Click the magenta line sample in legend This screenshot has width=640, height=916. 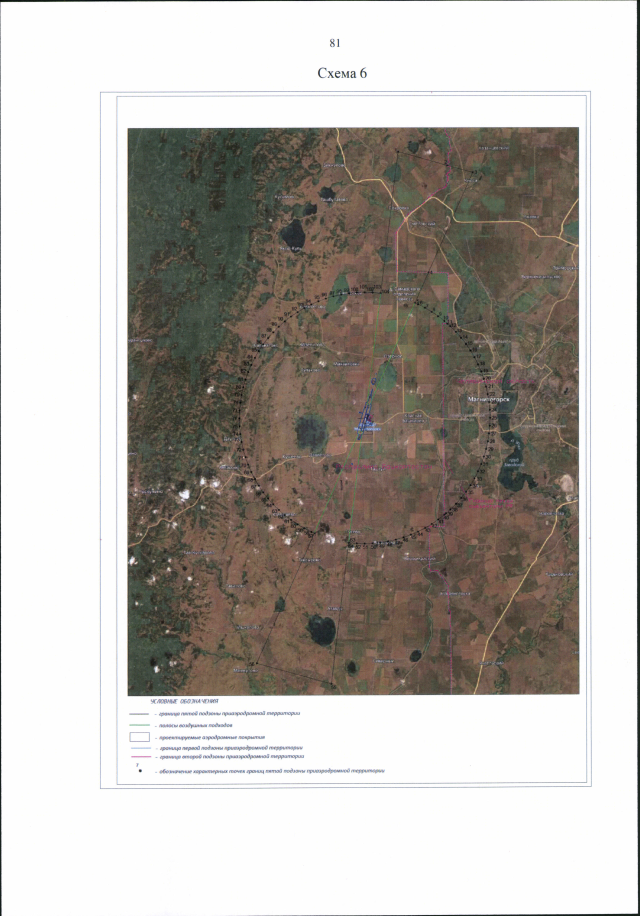point(139,759)
